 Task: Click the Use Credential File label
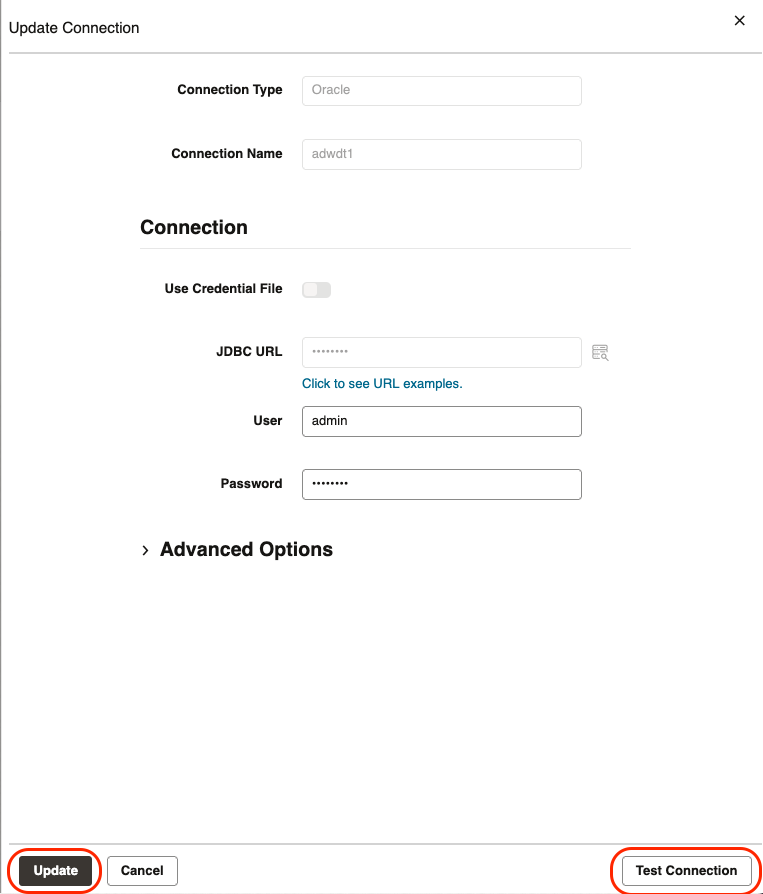[x=223, y=289]
